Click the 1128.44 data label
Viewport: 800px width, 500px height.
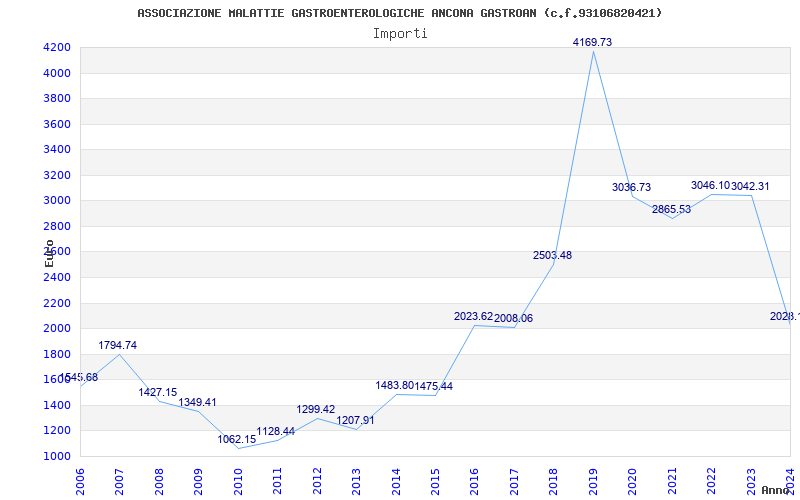[x=276, y=432]
